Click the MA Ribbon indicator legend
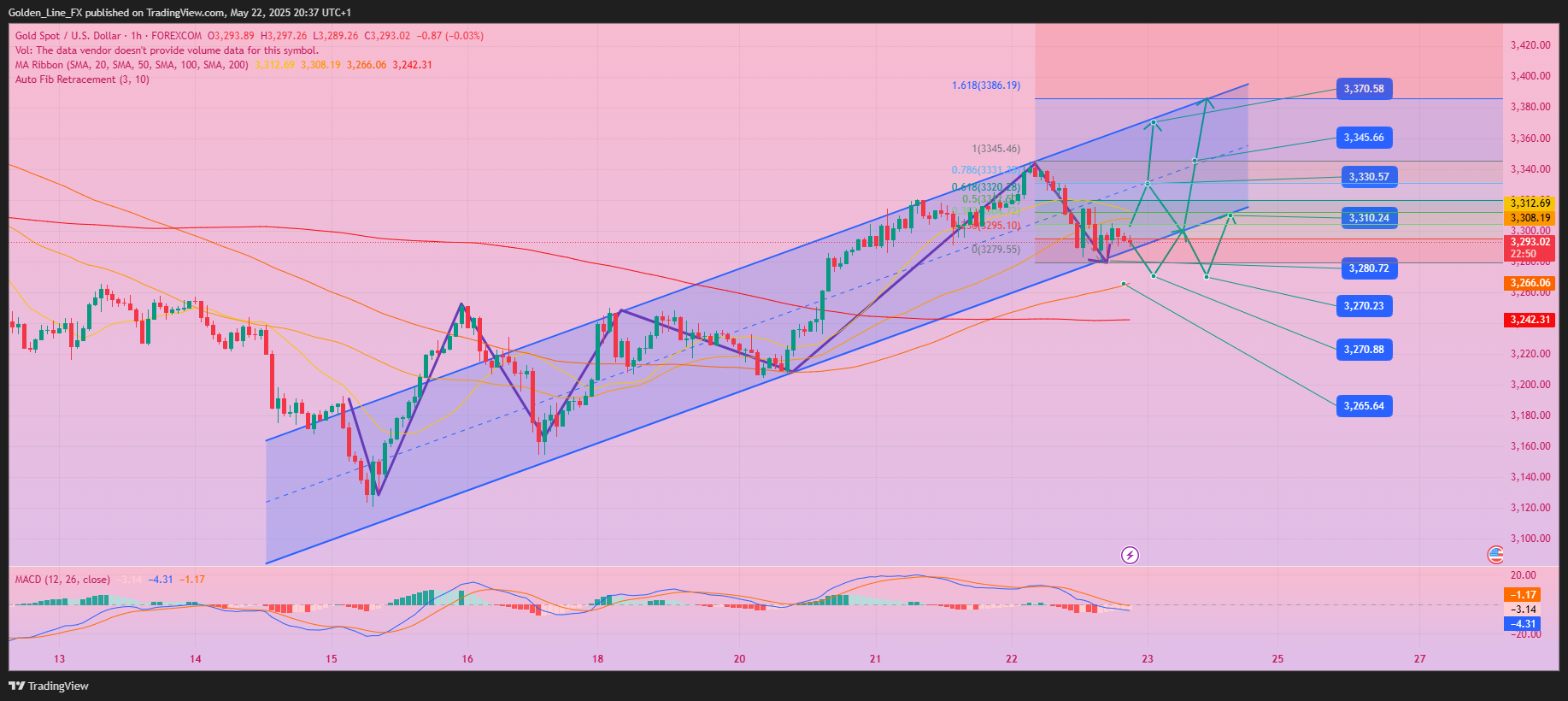The image size is (1568, 701). coord(132,65)
